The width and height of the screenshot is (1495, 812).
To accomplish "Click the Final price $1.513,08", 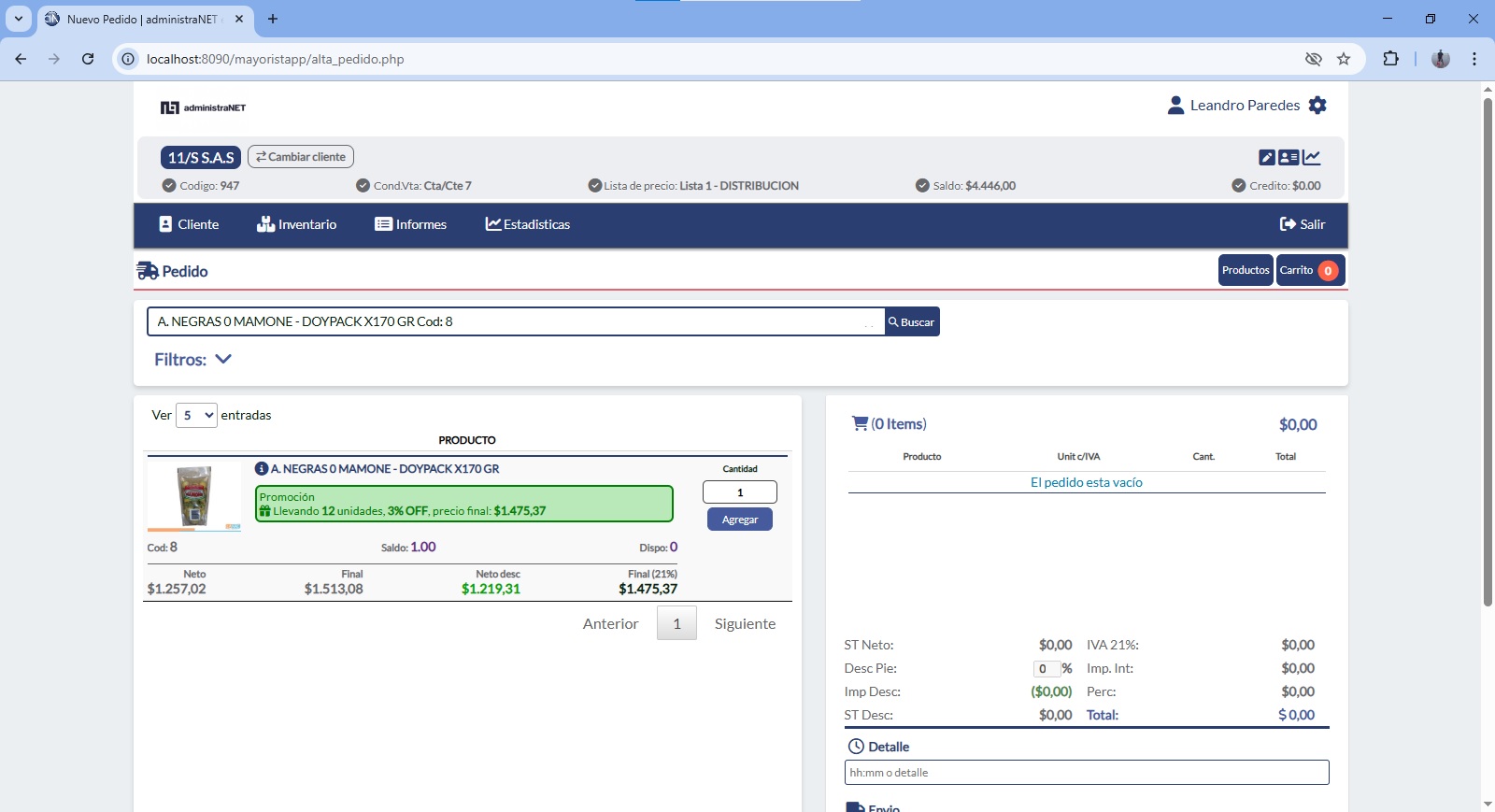I will tap(334, 589).
